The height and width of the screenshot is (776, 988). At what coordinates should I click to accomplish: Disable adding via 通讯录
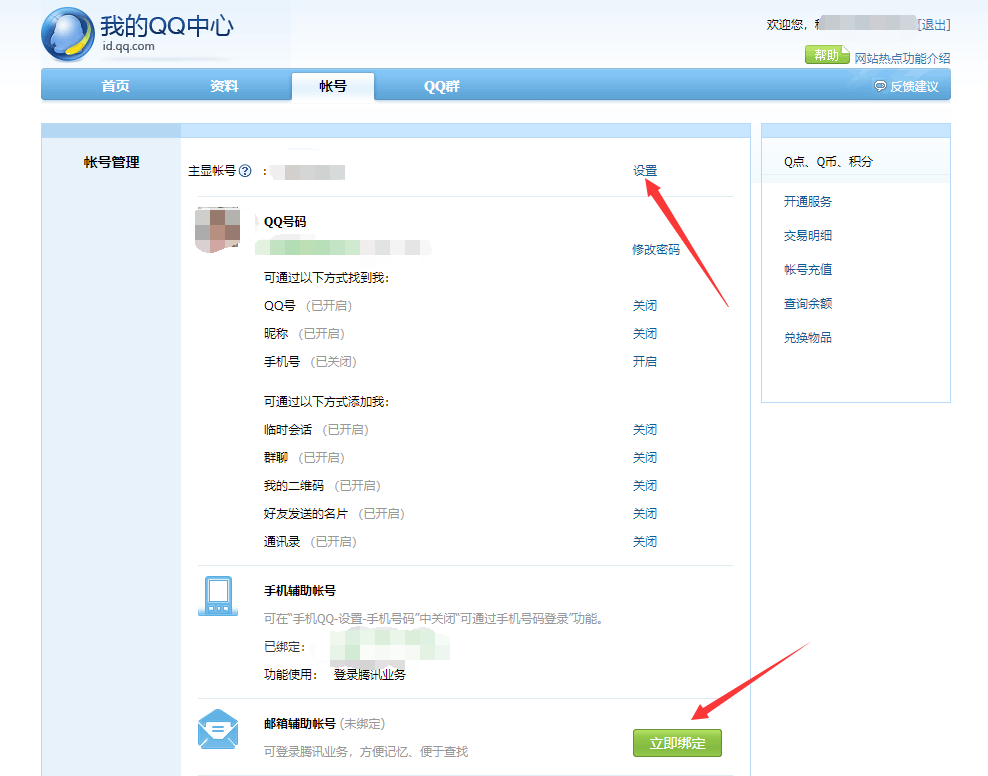pos(645,542)
